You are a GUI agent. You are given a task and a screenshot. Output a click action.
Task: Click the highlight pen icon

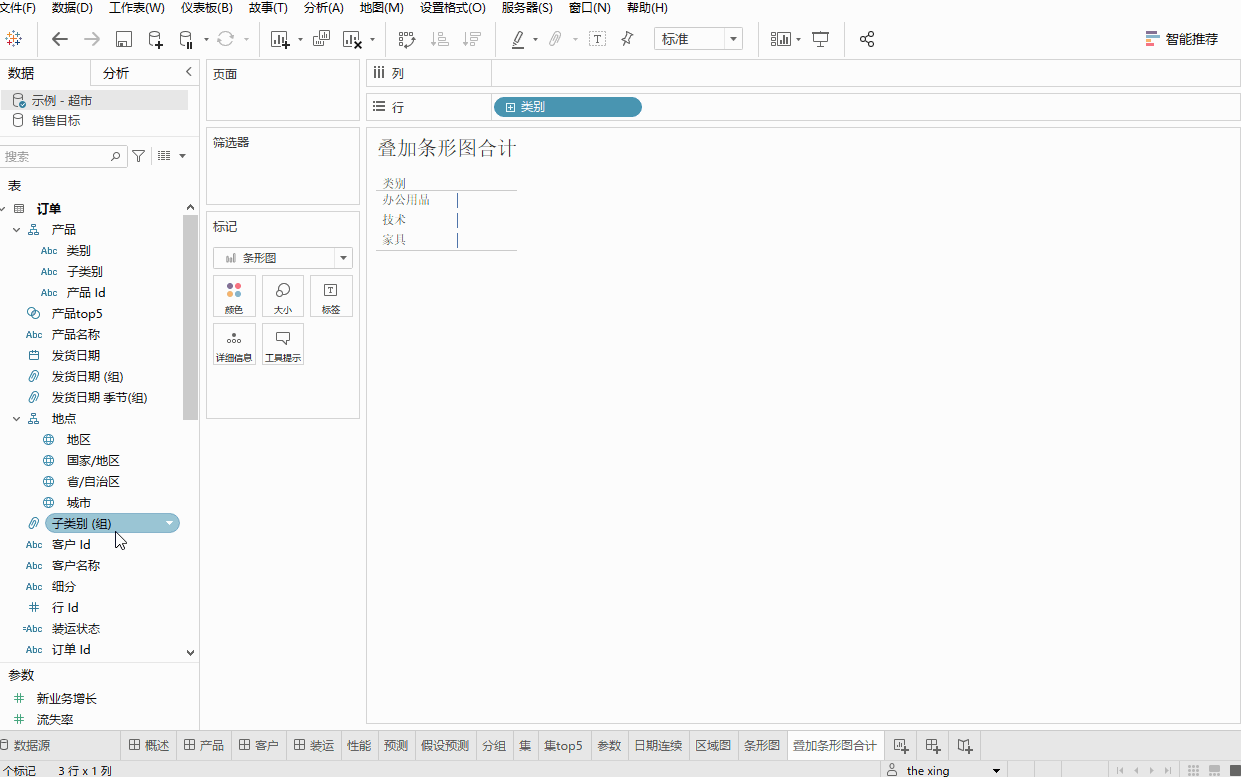tap(518, 39)
